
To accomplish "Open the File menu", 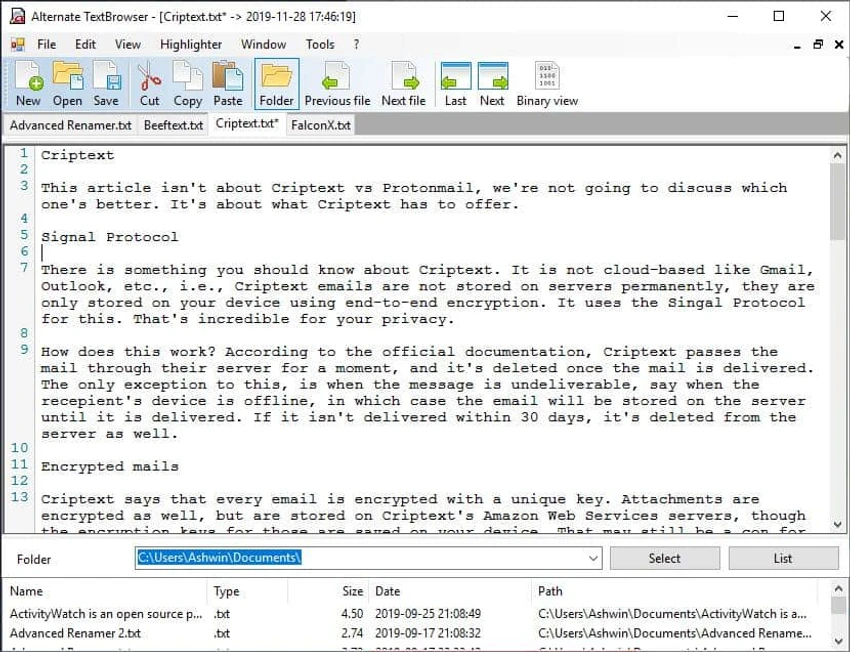I will pyautogui.click(x=47, y=44).
